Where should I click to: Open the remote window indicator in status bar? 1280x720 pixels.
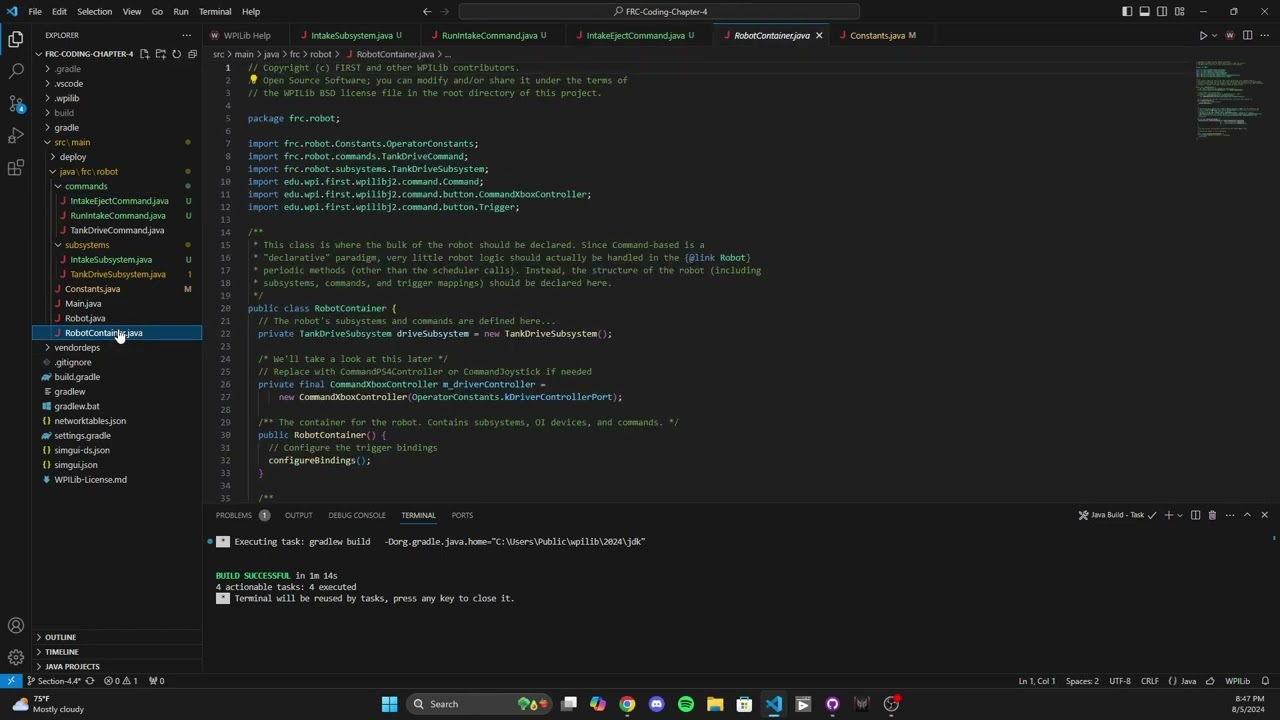[x=11, y=681]
